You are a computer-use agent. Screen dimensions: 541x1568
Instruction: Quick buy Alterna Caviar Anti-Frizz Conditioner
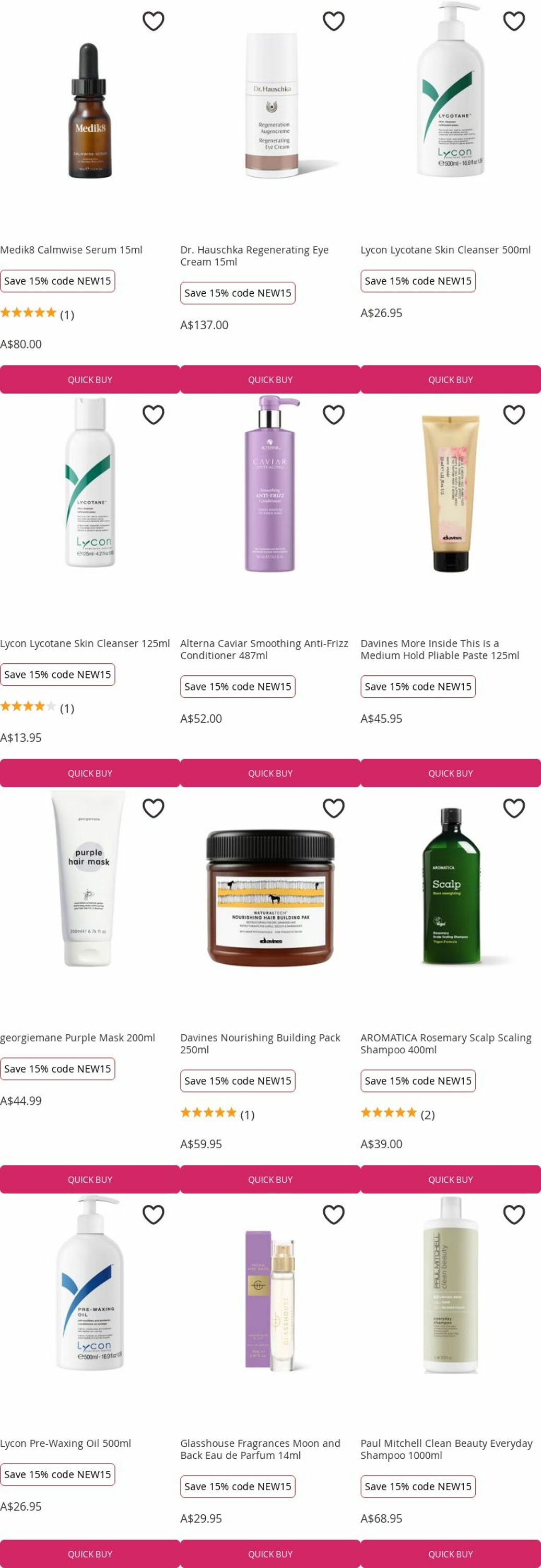pyautogui.click(x=270, y=773)
